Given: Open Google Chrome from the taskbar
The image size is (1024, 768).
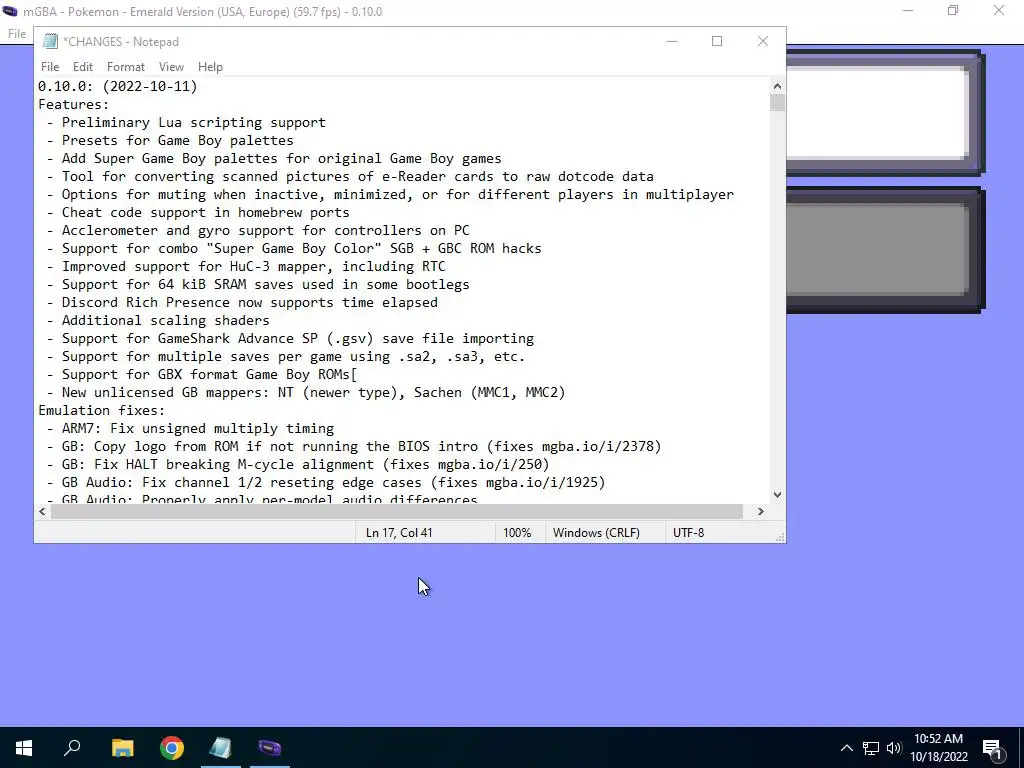Looking at the screenshot, I should pos(172,748).
